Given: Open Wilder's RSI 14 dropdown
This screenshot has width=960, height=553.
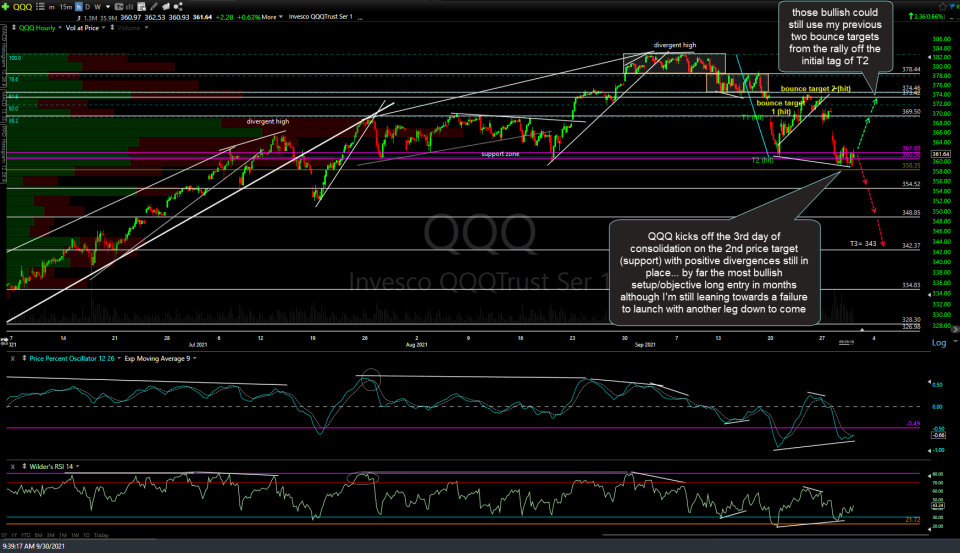Looking at the screenshot, I should pos(77,466).
